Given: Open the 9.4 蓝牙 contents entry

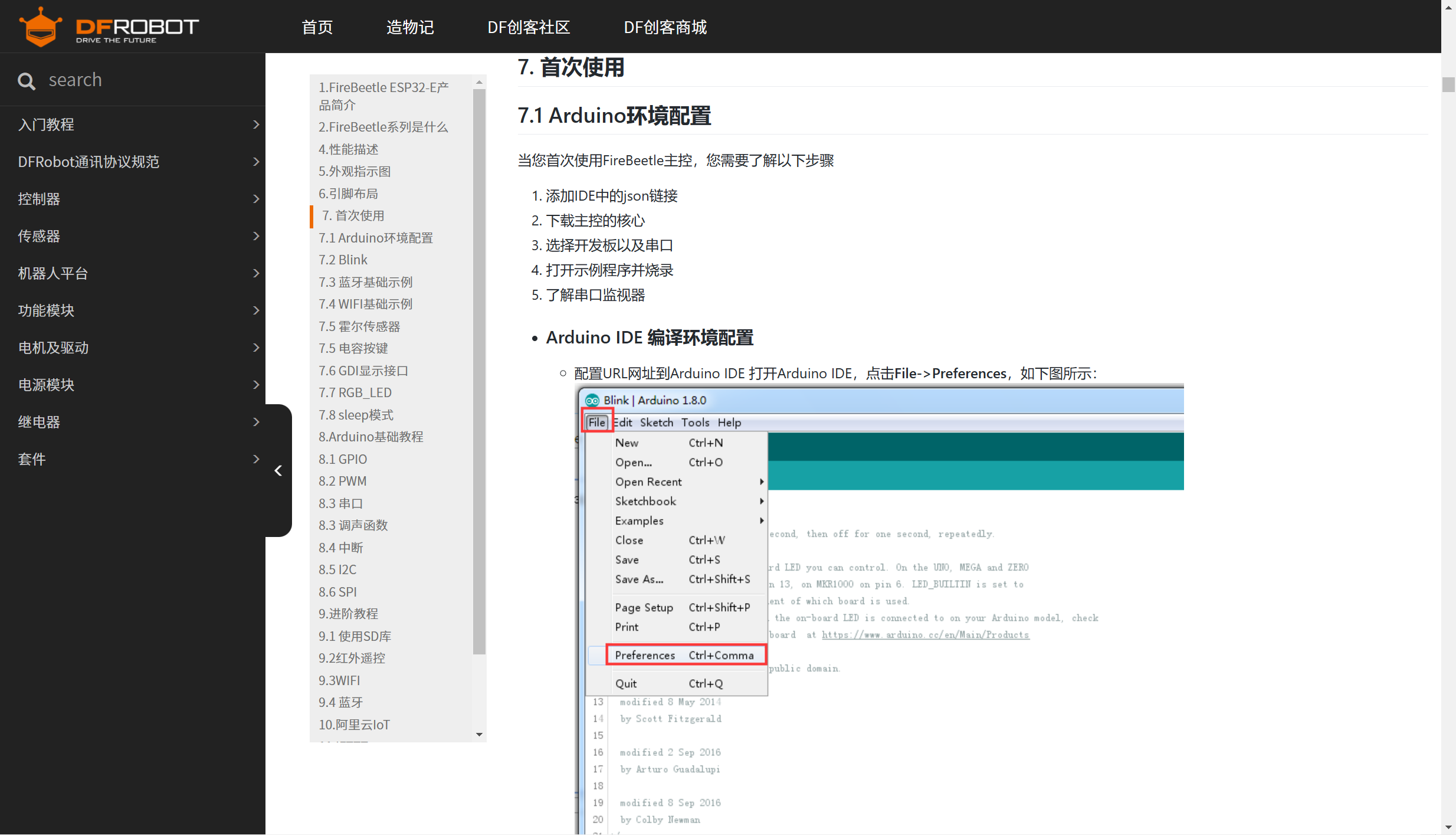Looking at the screenshot, I should [x=341, y=702].
